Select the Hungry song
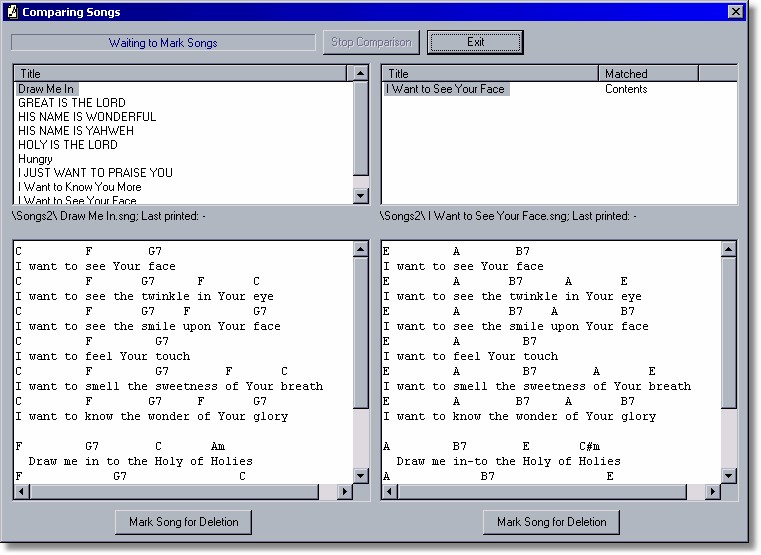 coord(35,159)
